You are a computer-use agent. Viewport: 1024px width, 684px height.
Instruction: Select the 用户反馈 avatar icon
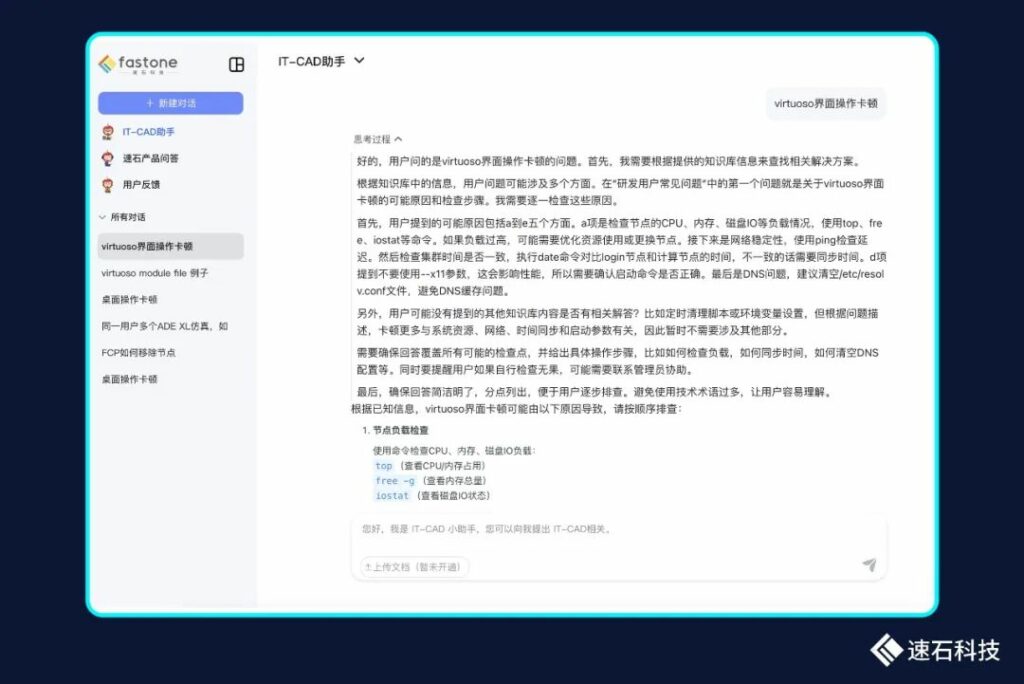pyautogui.click(x=108, y=185)
